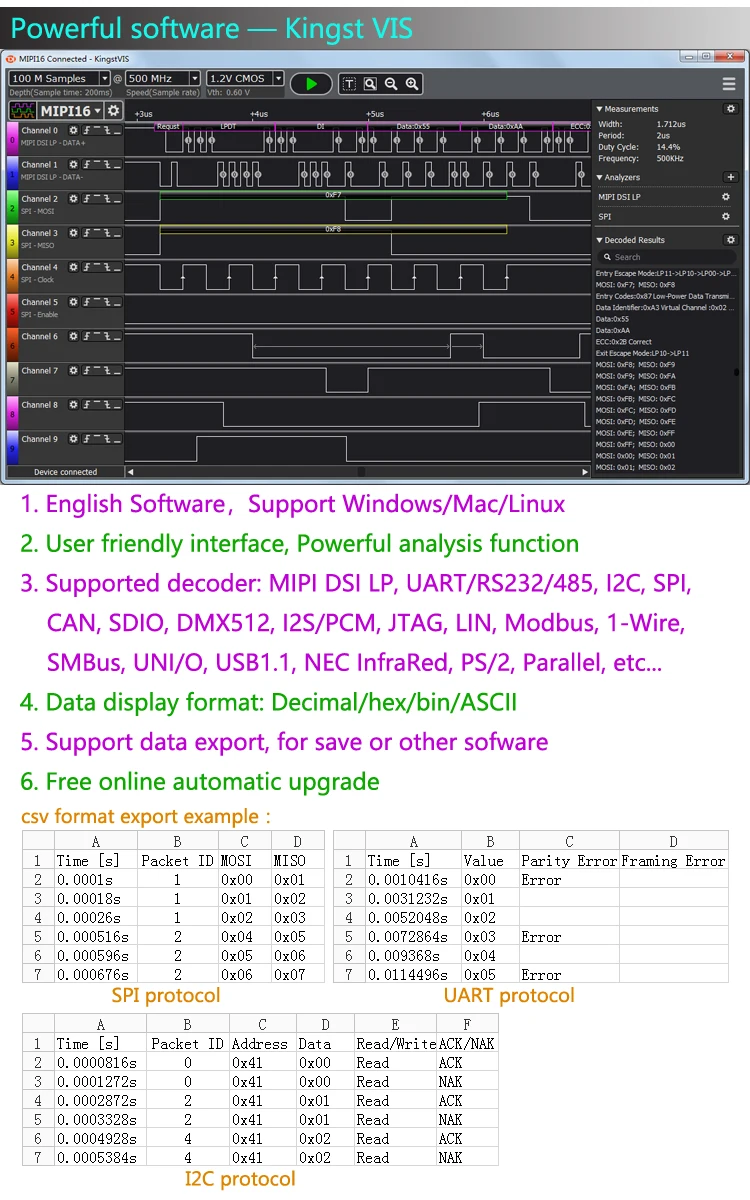Open Channel 6 settings gear
Viewport: 750px width, 1200px height.
[71, 336]
